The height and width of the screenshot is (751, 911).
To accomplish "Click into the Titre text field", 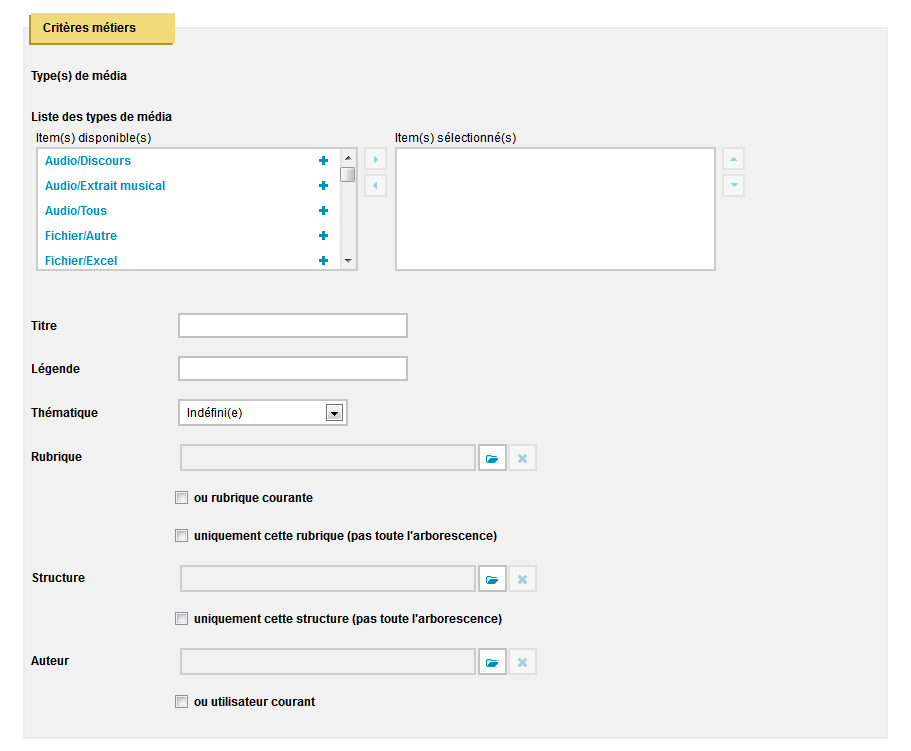I will (x=293, y=326).
